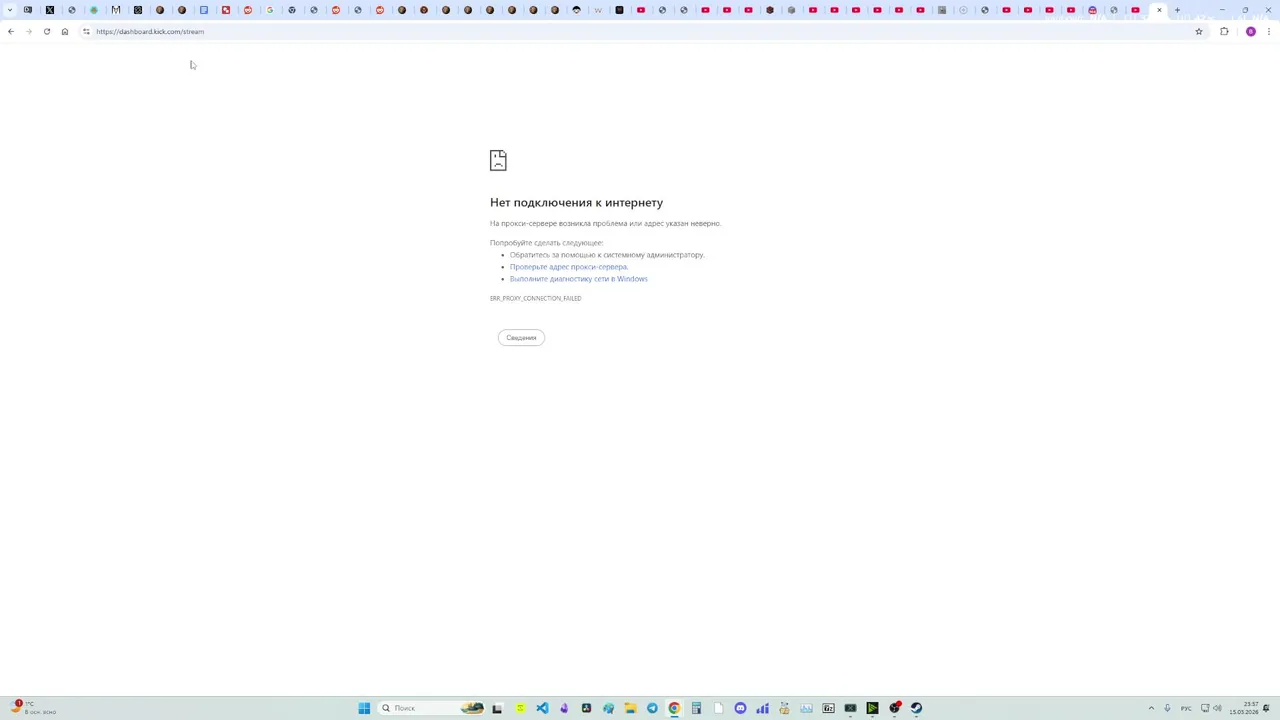
Task: Click the sad page error icon
Action: point(498,160)
